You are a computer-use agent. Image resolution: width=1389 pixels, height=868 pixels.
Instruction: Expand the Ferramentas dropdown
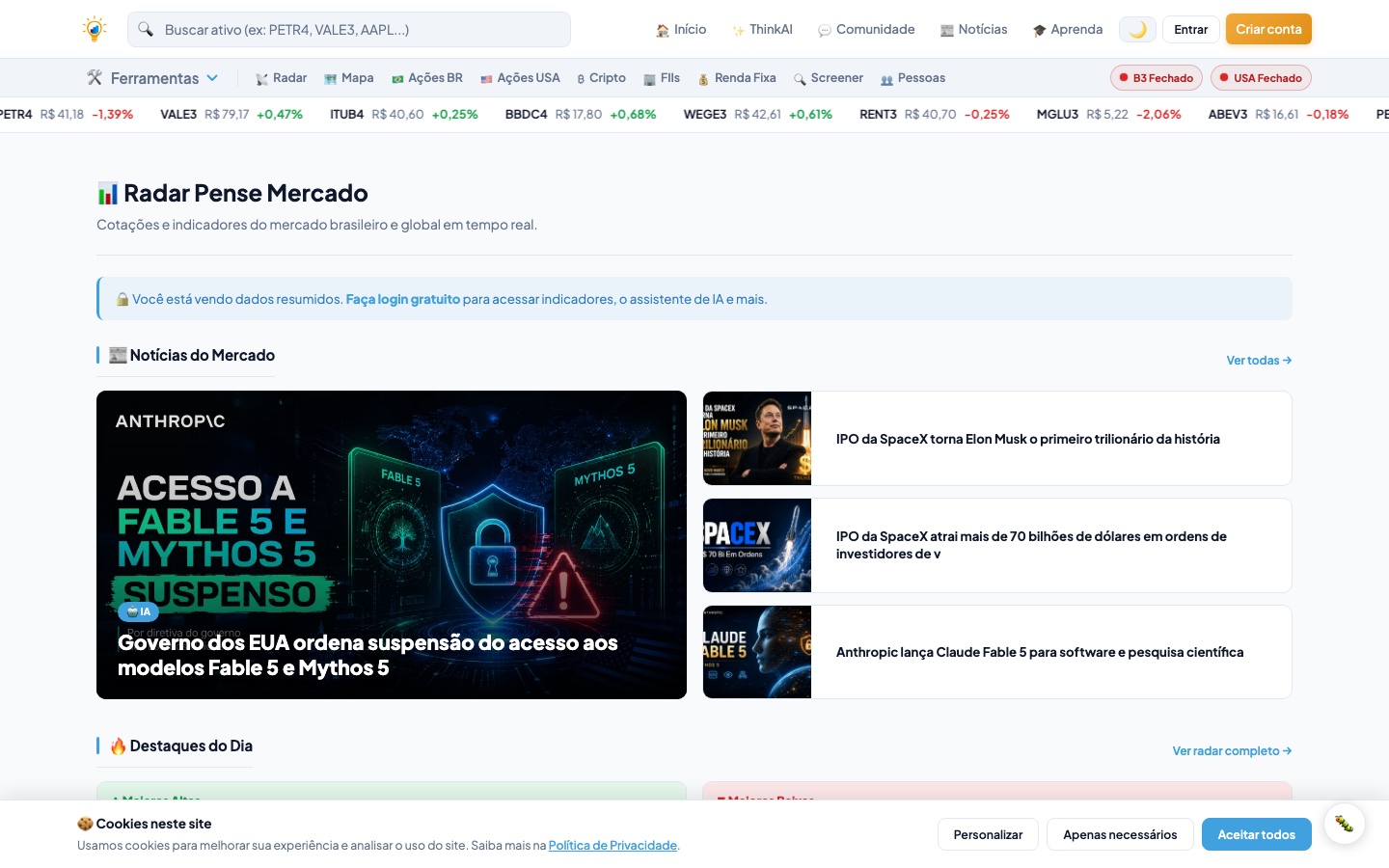click(x=153, y=78)
